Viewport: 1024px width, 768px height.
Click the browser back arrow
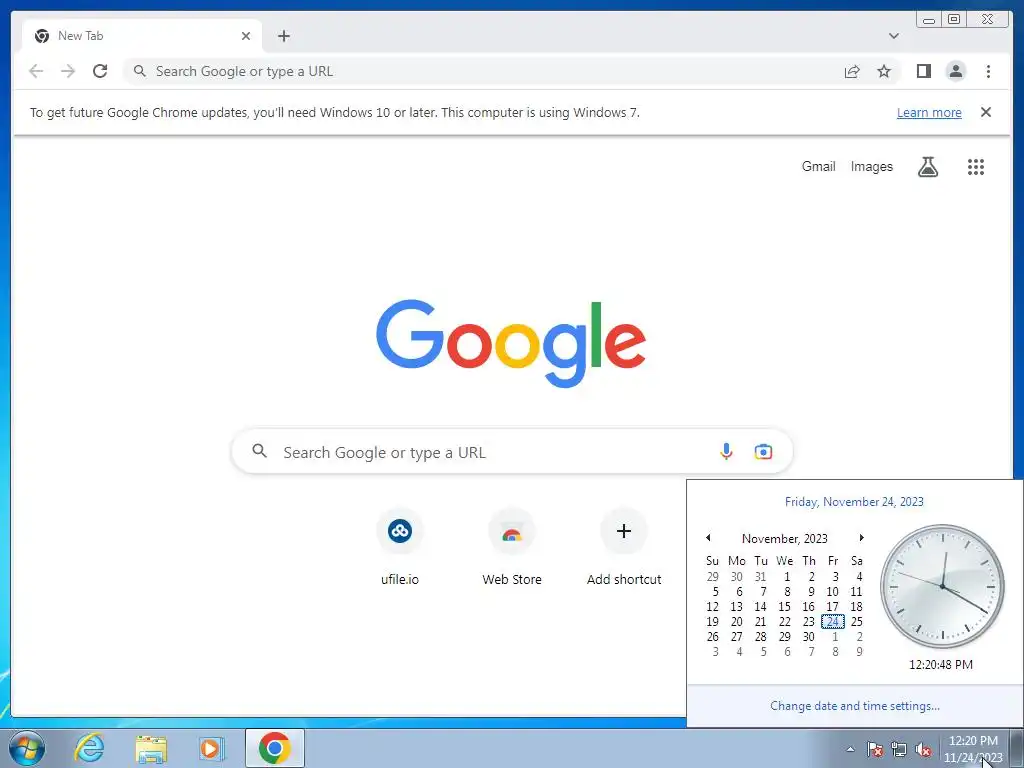(x=36, y=71)
